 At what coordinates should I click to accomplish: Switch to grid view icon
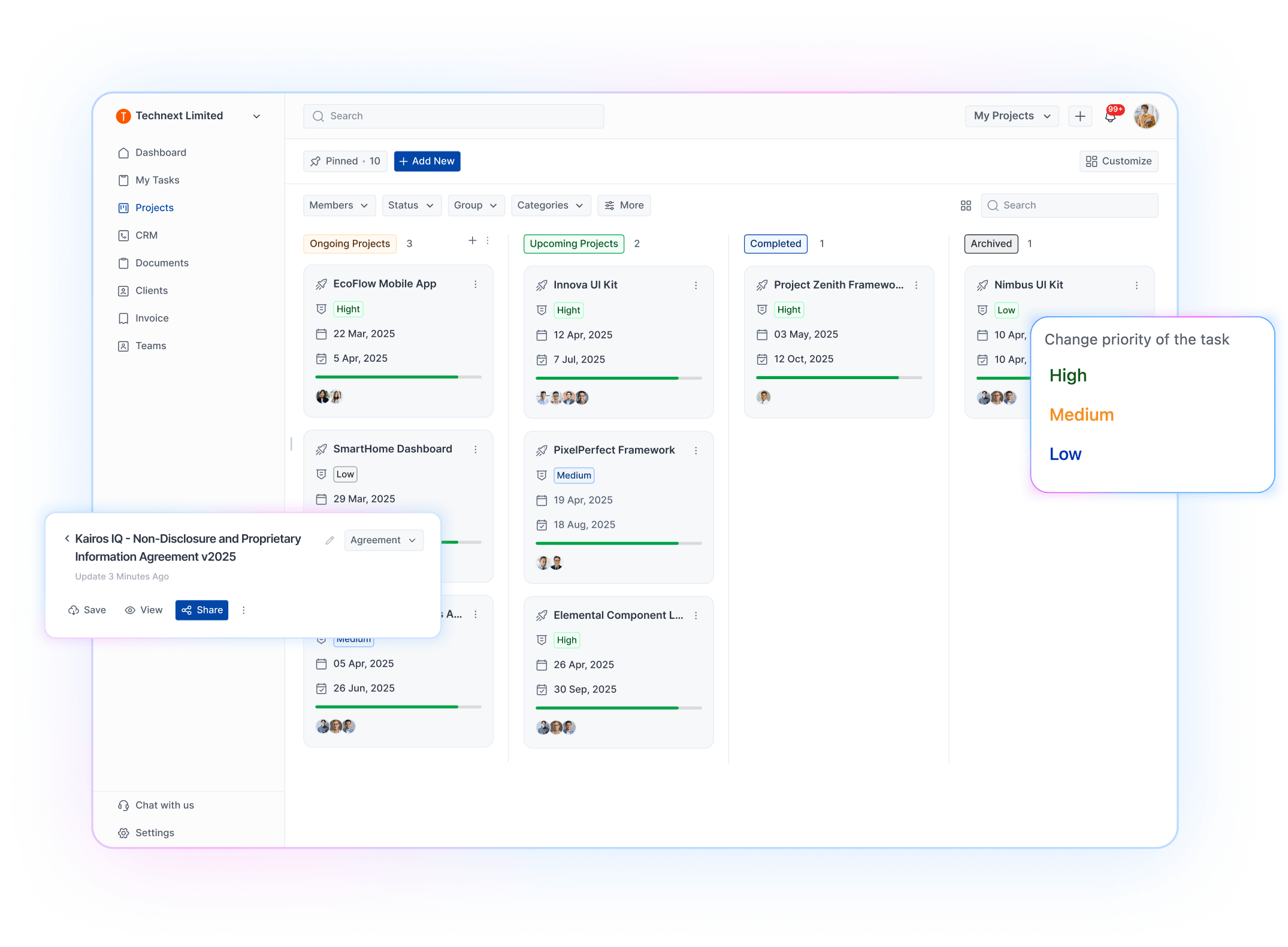point(966,205)
